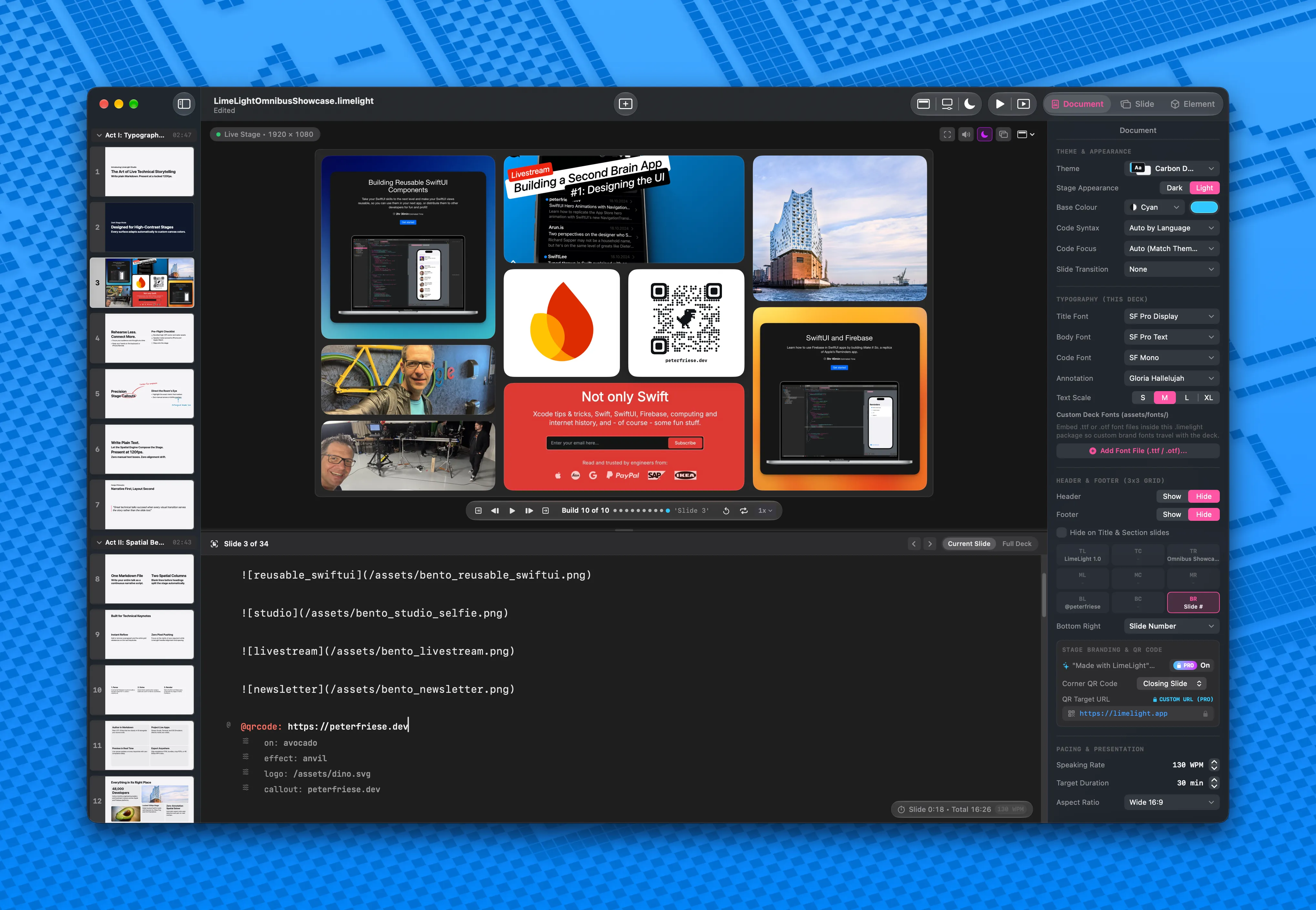Open the Theme dropdown

coord(1172,169)
